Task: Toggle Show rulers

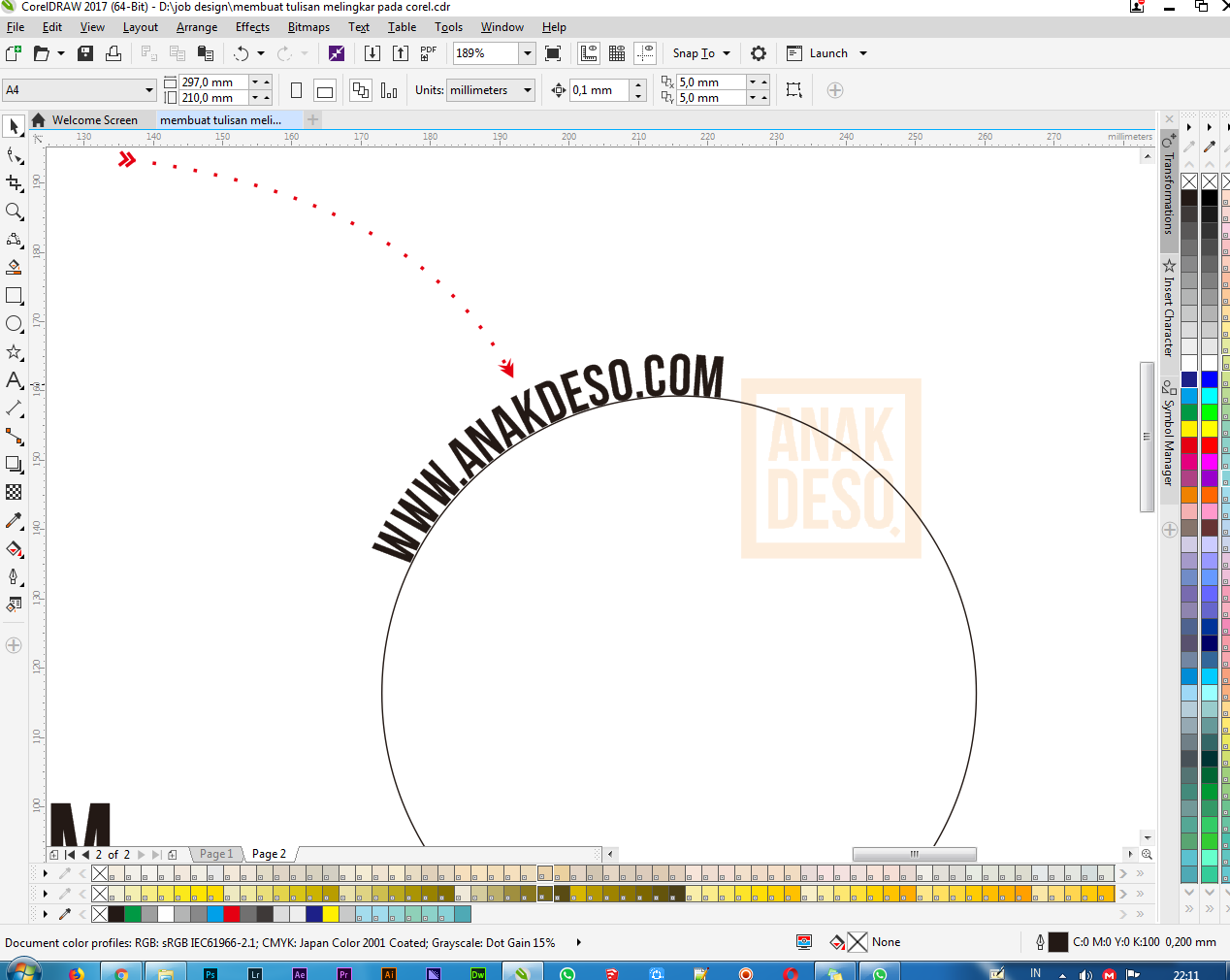Action: [589, 53]
